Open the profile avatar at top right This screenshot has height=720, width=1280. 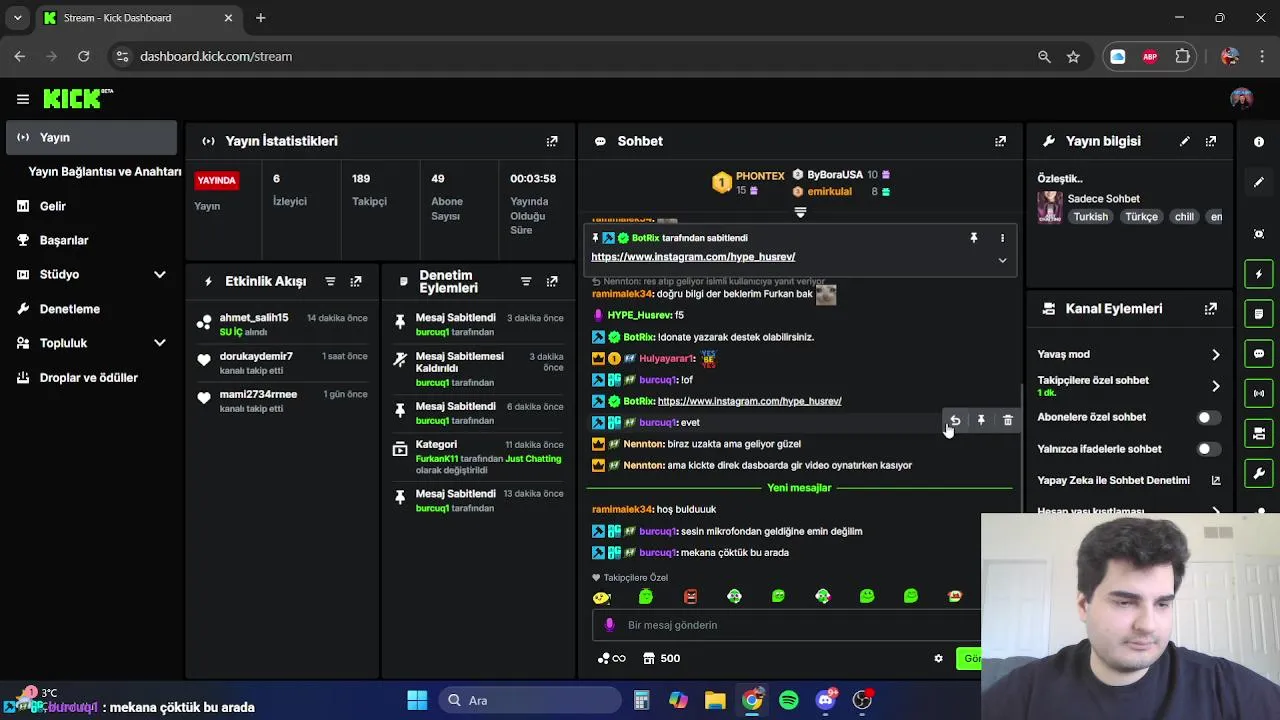click(1241, 98)
